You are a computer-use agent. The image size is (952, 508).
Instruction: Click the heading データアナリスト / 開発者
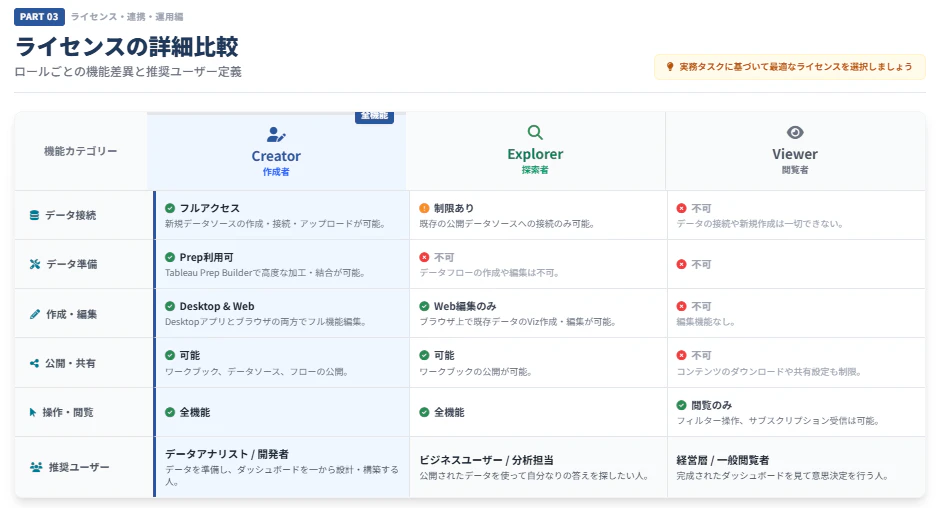(x=227, y=454)
